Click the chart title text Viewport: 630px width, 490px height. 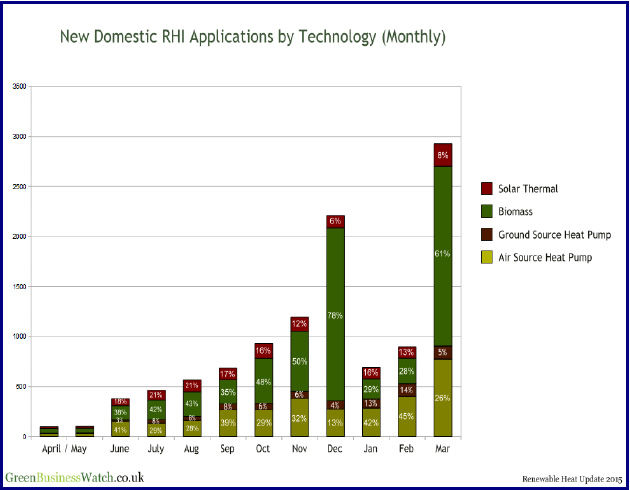coord(252,37)
